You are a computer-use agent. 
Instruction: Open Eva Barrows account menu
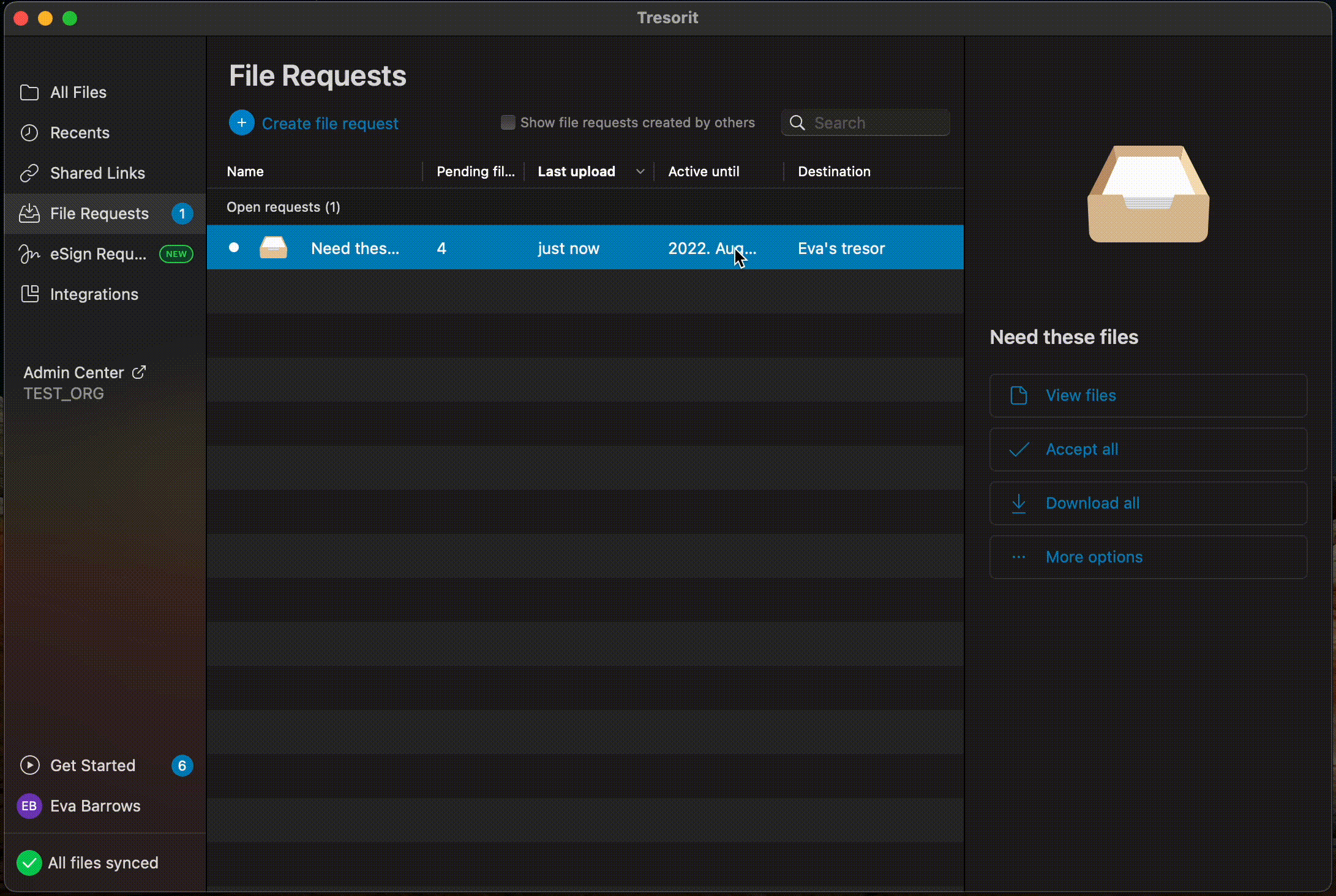[x=105, y=806]
